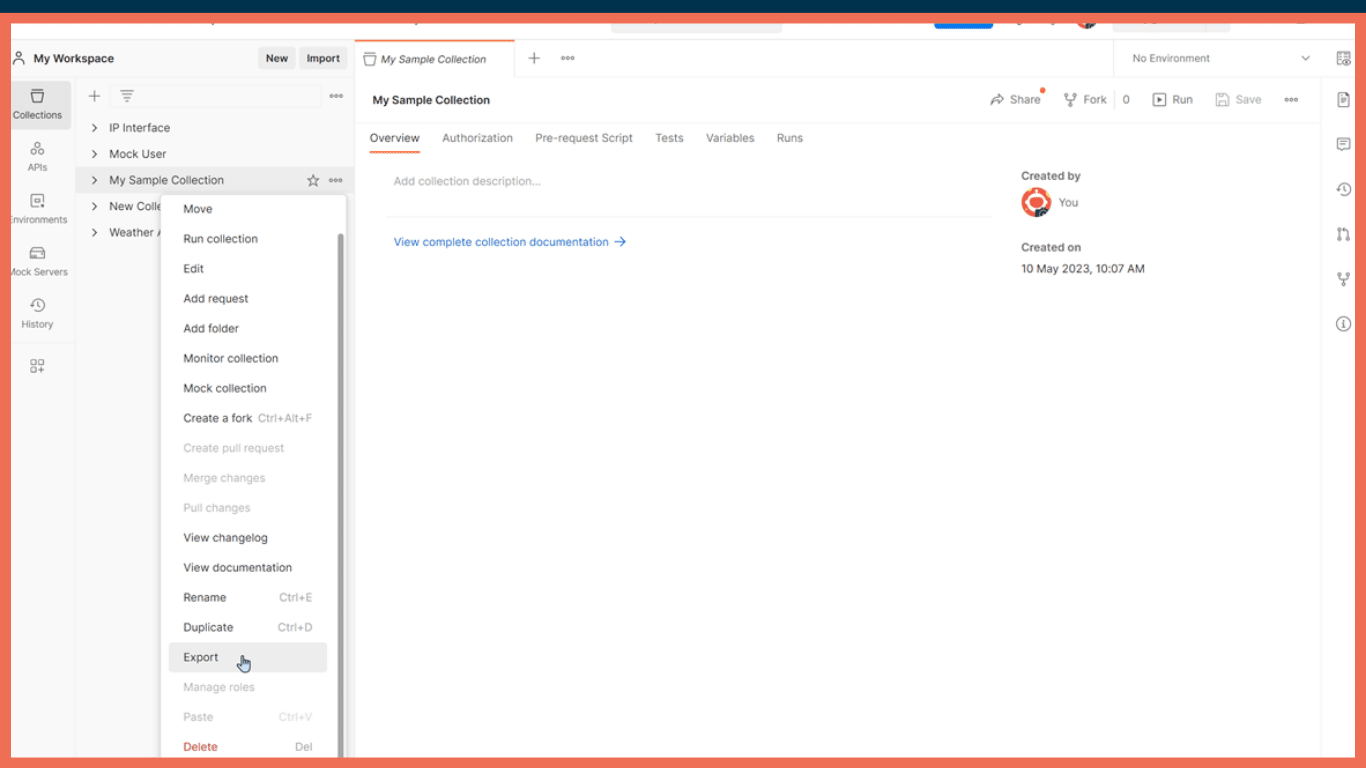
Task: Star the My Sample Collection item
Action: click(x=313, y=181)
